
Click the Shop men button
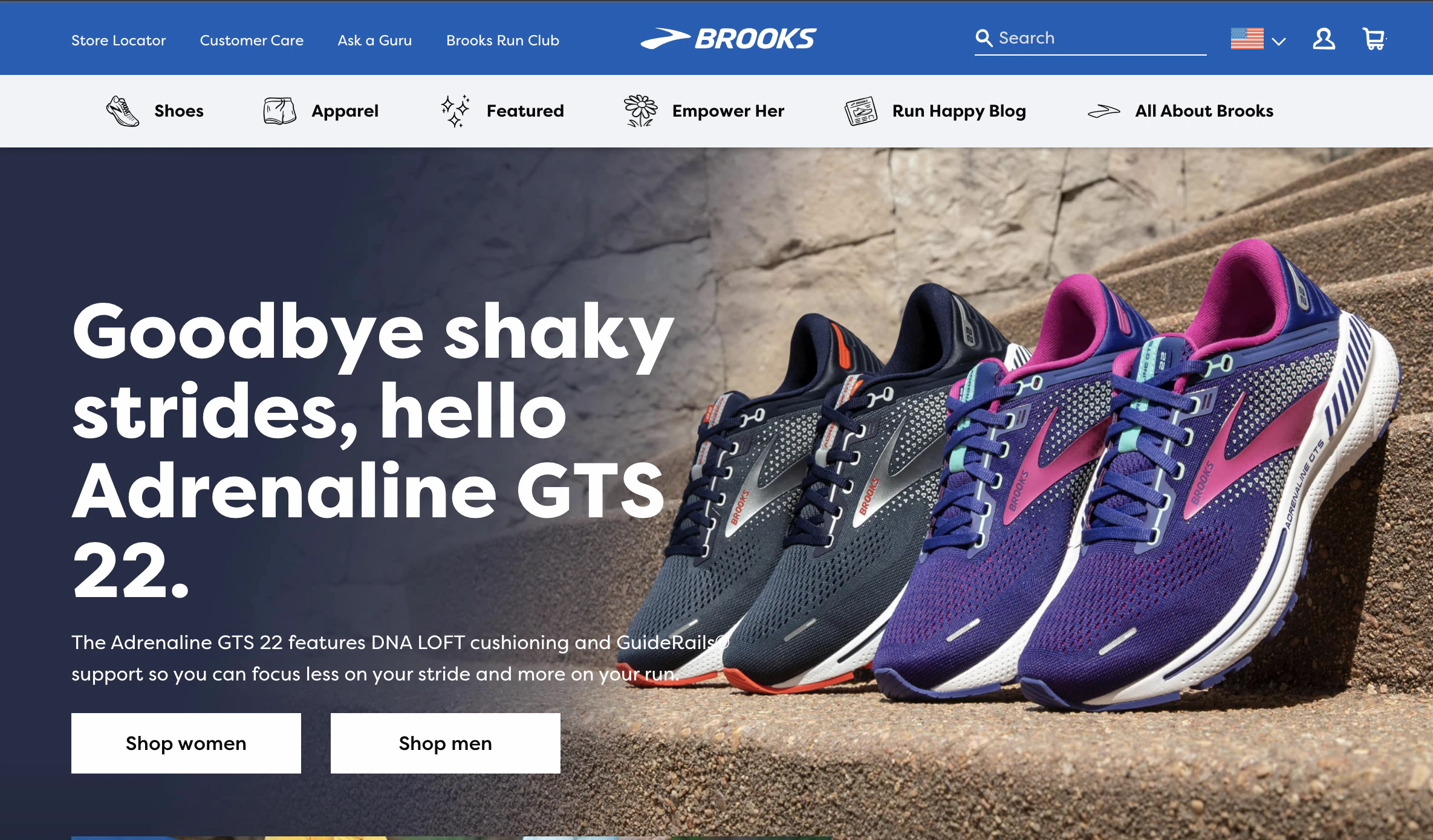(446, 743)
